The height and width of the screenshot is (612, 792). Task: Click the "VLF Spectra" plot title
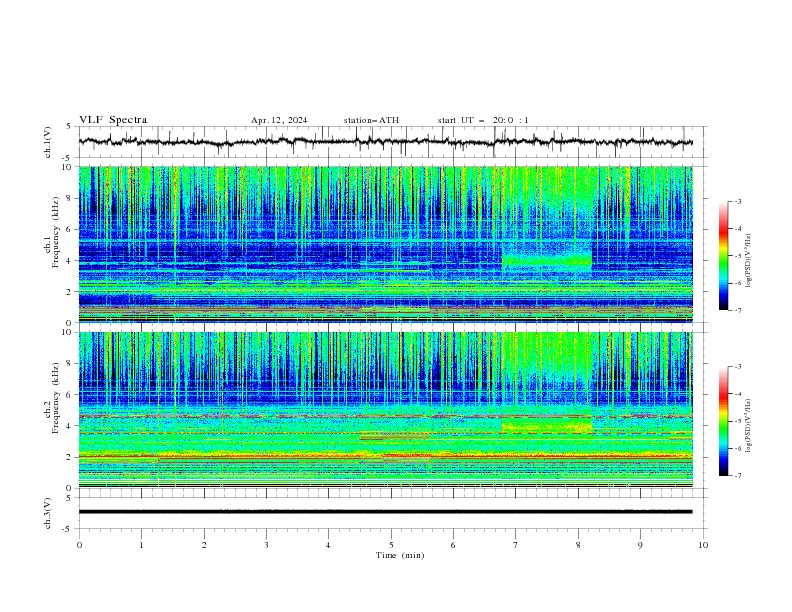pyautogui.click(x=113, y=120)
